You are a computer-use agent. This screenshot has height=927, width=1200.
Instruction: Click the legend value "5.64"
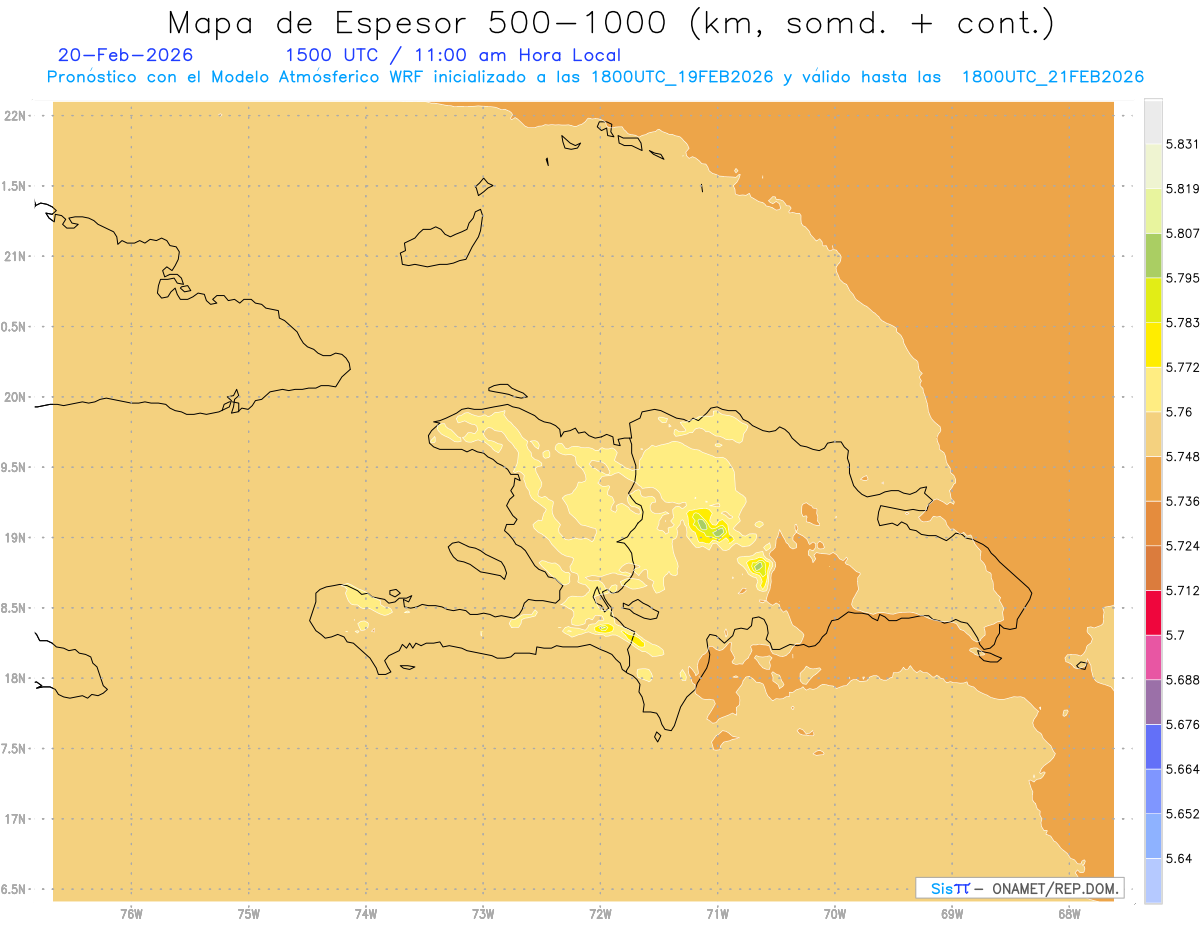point(1179,859)
